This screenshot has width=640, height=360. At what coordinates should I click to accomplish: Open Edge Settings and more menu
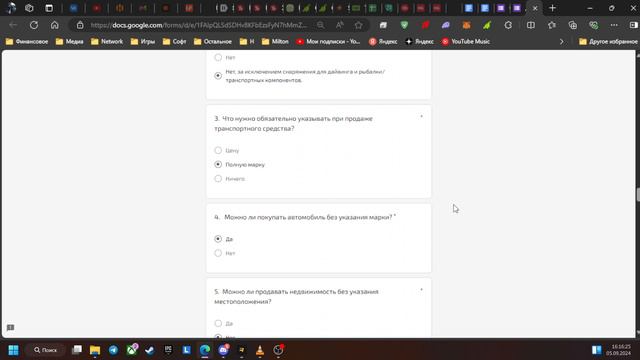point(614,25)
